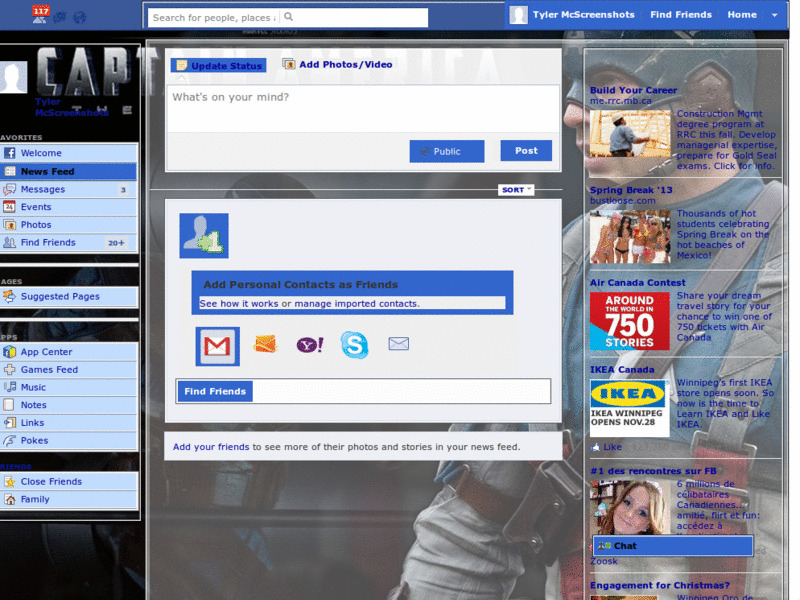
Task: Open Photos in the sidebar
Action: point(69,224)
